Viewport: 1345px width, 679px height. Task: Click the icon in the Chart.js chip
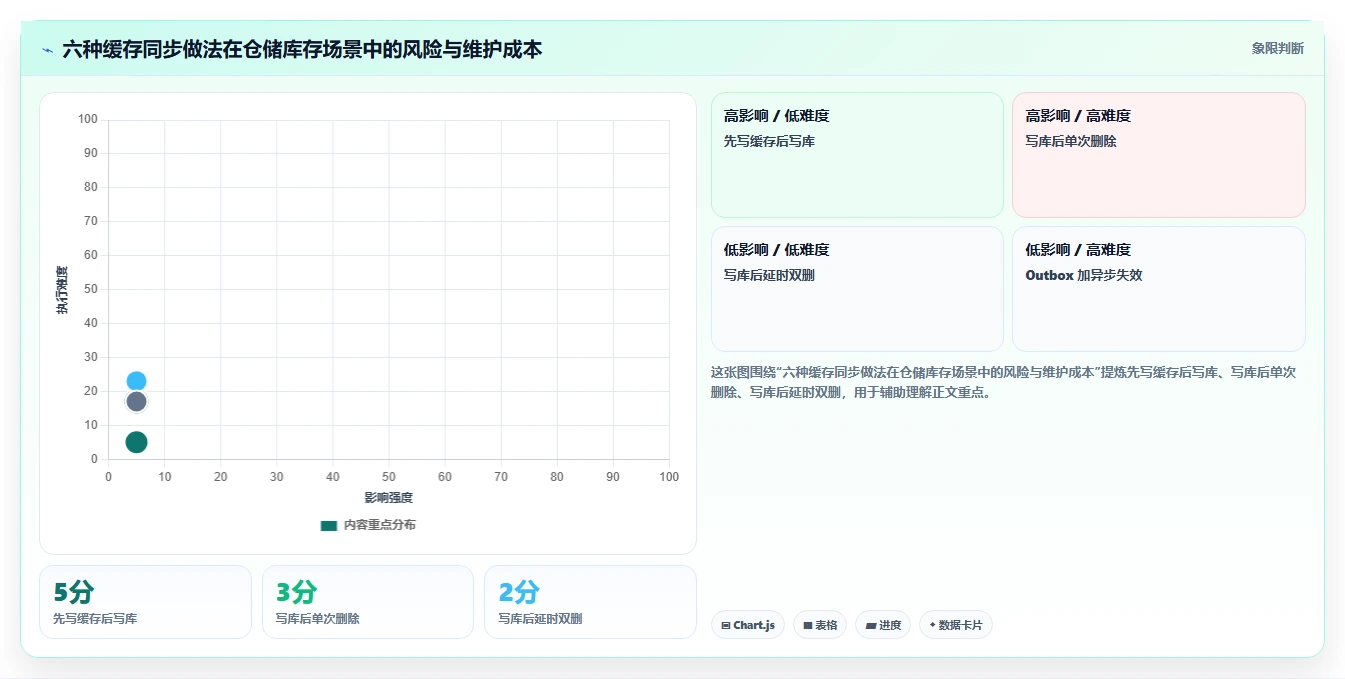[x=725, y=626]
